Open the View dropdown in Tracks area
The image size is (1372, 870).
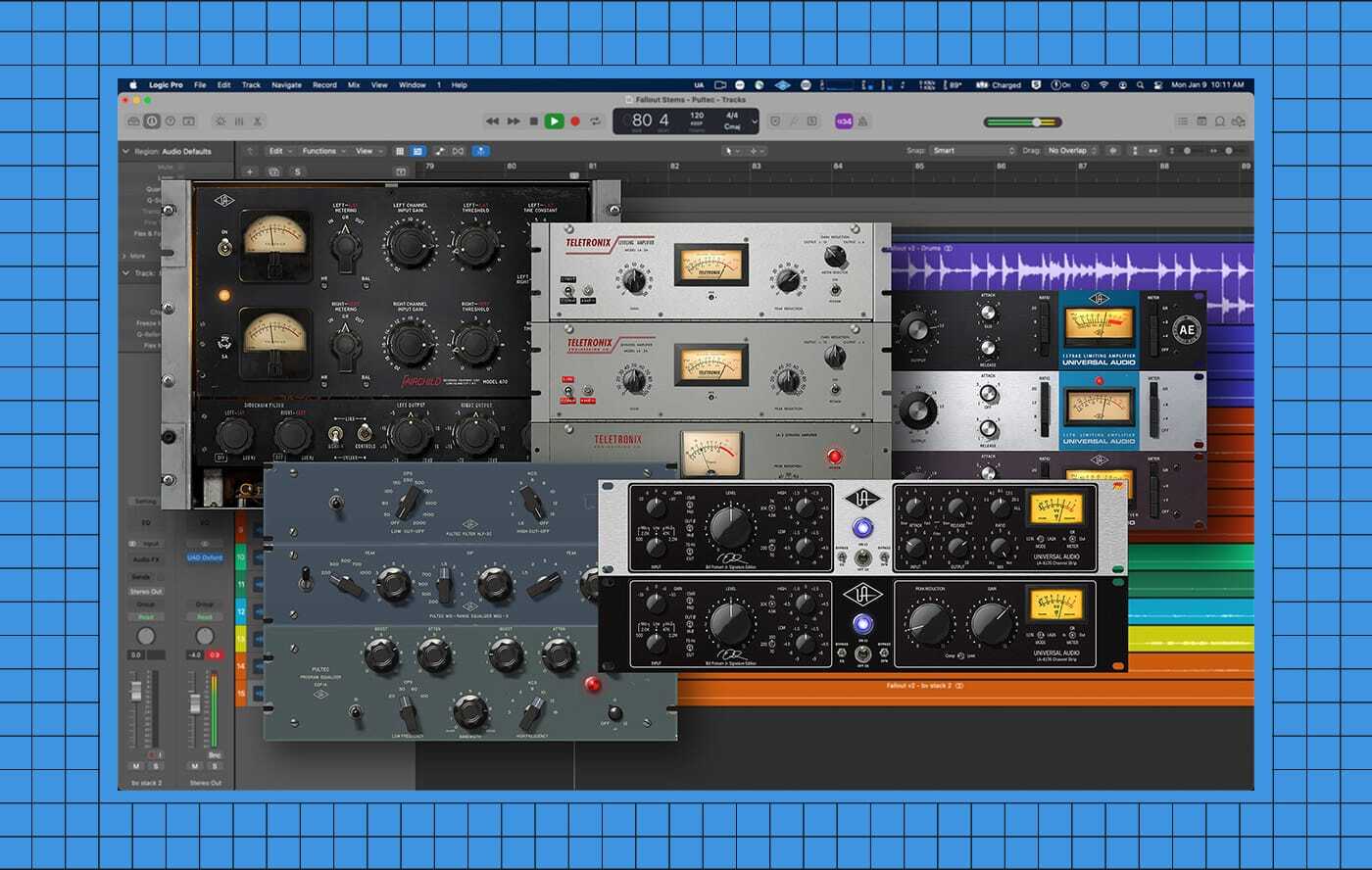click(x=367, y=151)
